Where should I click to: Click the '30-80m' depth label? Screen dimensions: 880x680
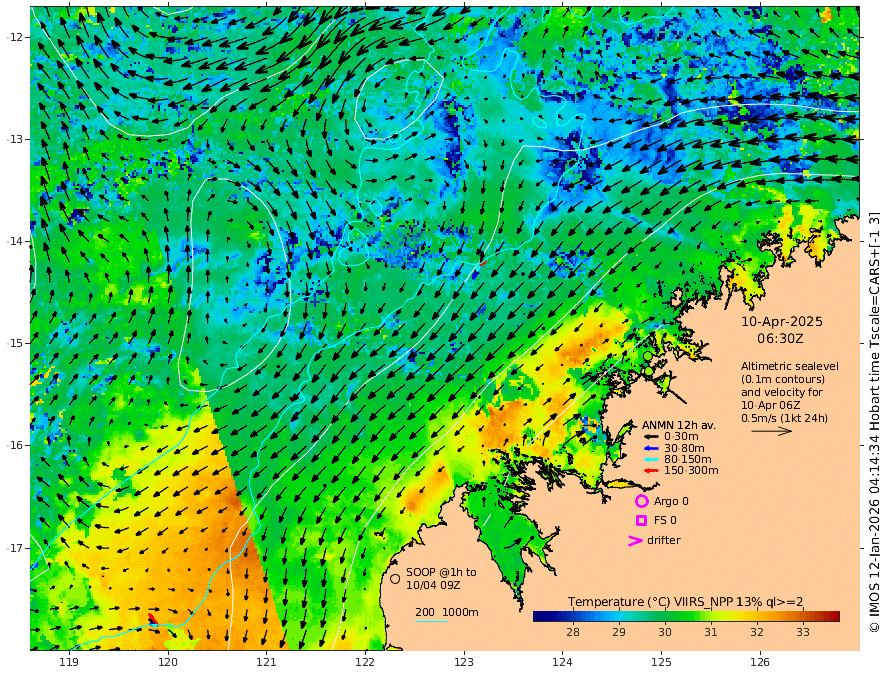tap(684, 448)
